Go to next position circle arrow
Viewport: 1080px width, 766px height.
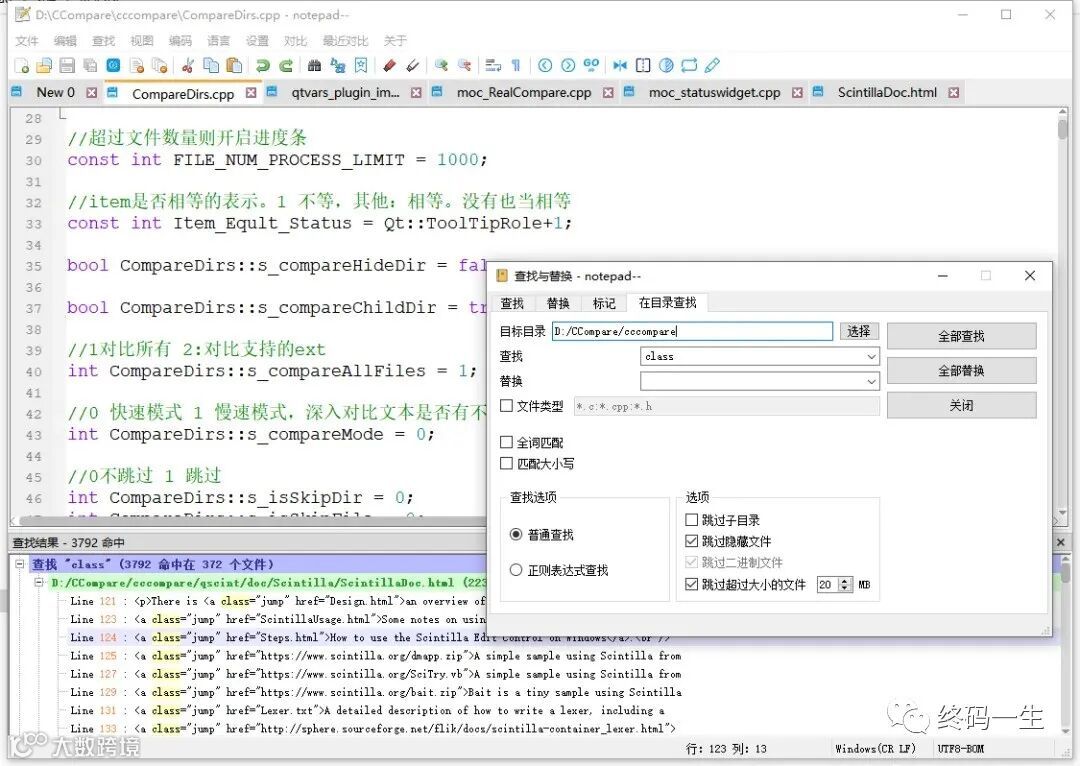pyautogui.click(x=568, y=65)
